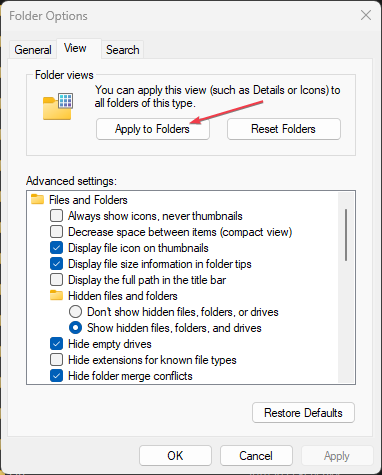This screenshot has height=475, width=382.
Task: Check Decrease space between items checkbox
Action: click(x=56, y=232)
